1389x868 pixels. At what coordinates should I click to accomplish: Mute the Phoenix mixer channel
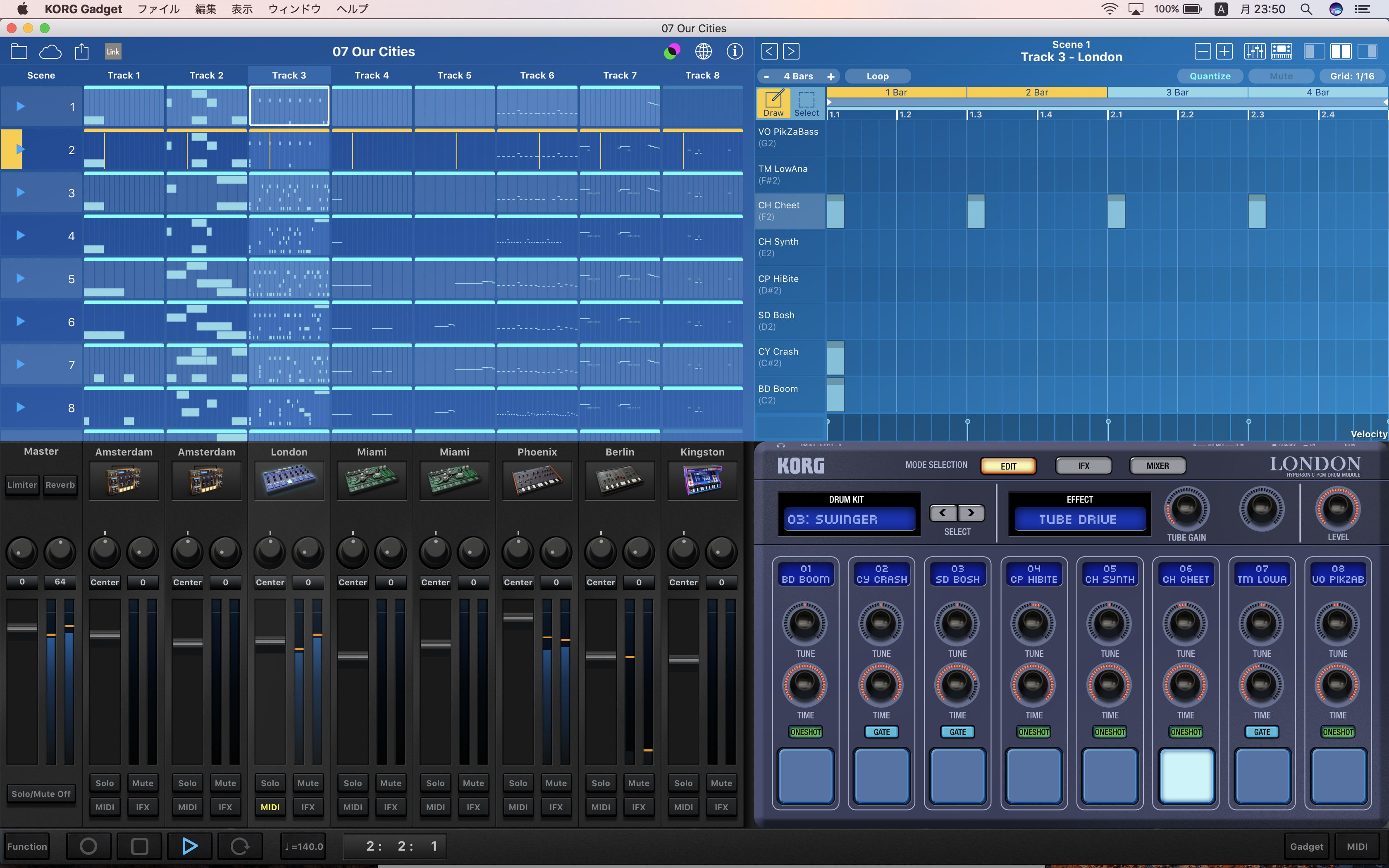(556, 782)
